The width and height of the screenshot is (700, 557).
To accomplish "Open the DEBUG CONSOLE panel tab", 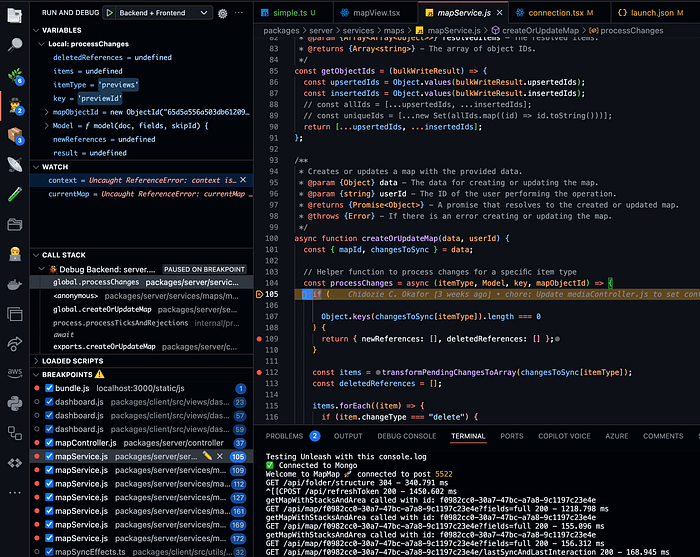I will pos(407,436).
